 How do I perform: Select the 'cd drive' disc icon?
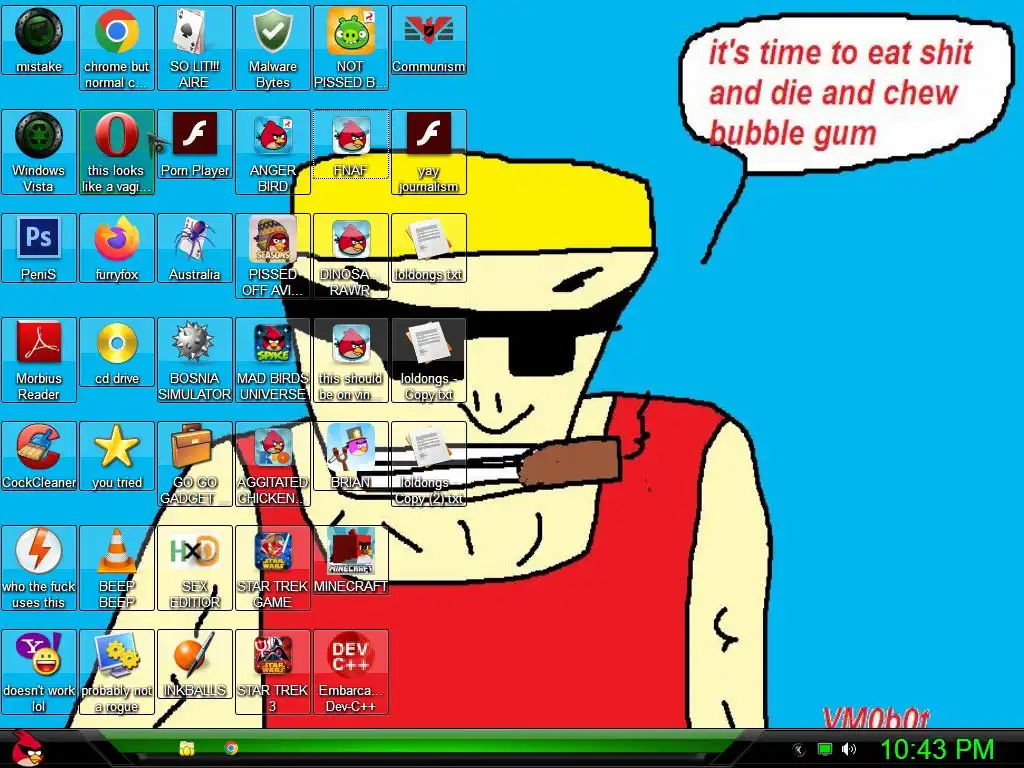(116, 351)
